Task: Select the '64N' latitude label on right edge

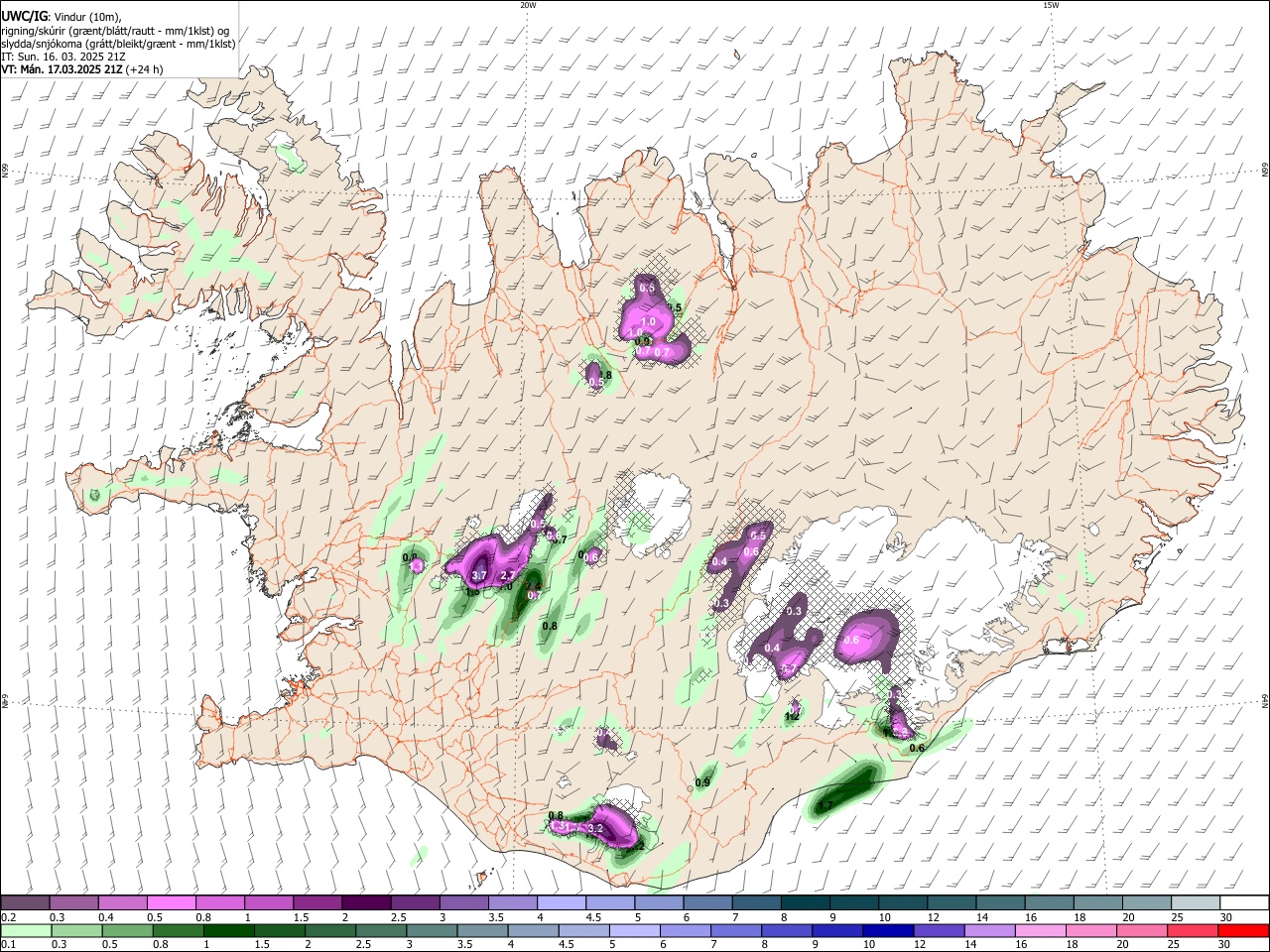Action: click(1265, 700)
